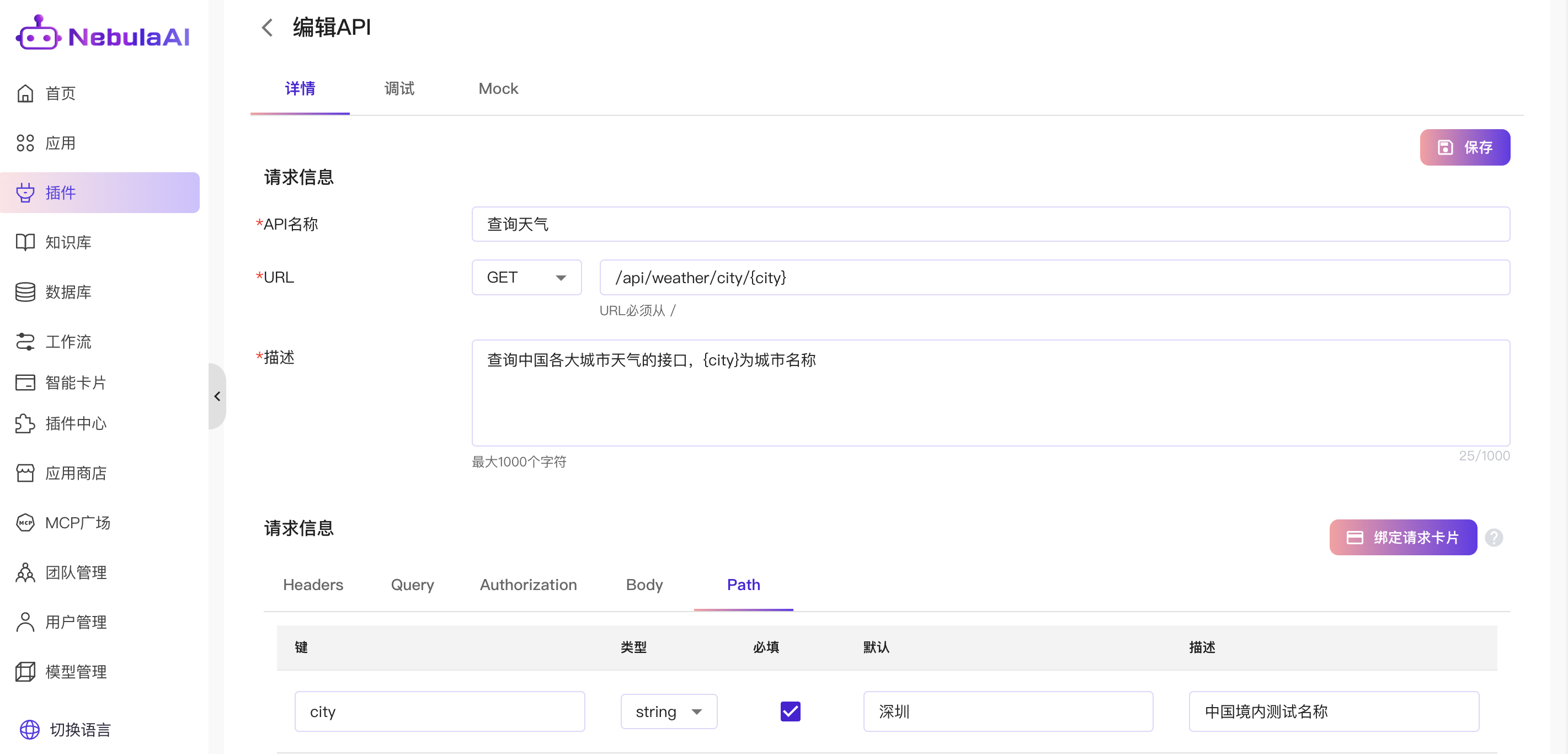This screenshot has height=754, width=1568.
Task: Open the 插件中心 puzzle icon
Action: click(x=25, y=423)
